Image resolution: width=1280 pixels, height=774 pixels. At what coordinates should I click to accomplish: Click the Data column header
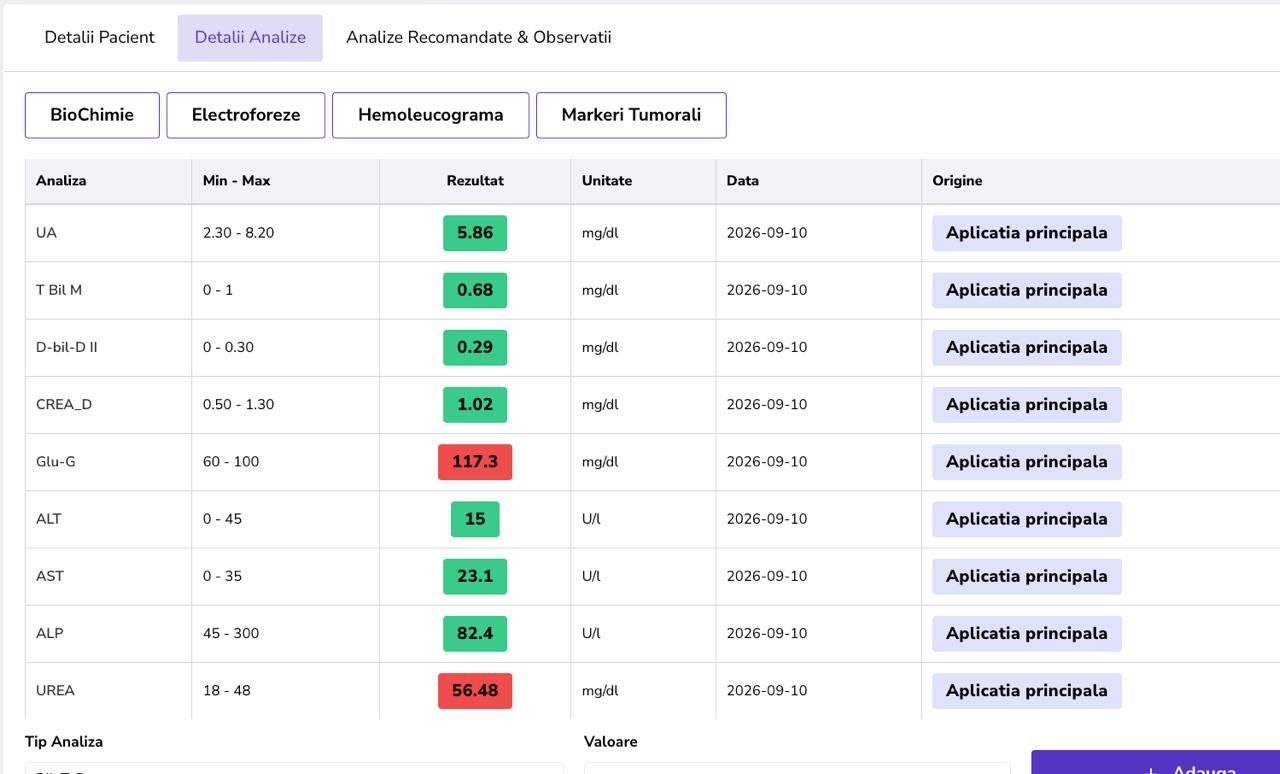click(743, 181)
